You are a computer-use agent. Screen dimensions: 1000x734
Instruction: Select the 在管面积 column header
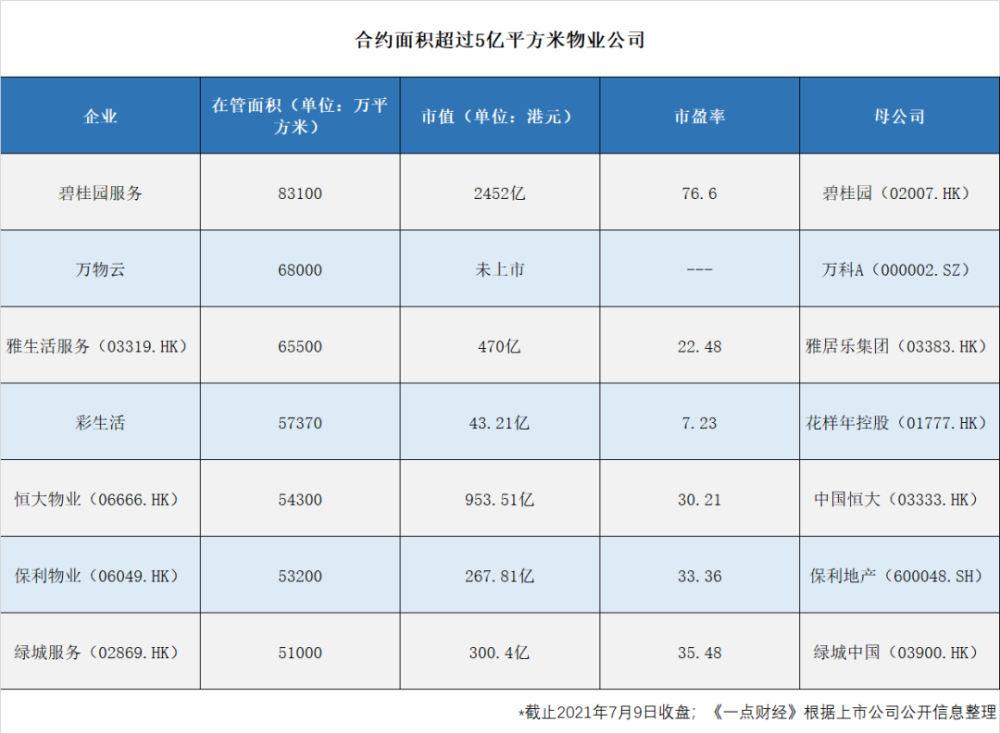coord(300,115)
